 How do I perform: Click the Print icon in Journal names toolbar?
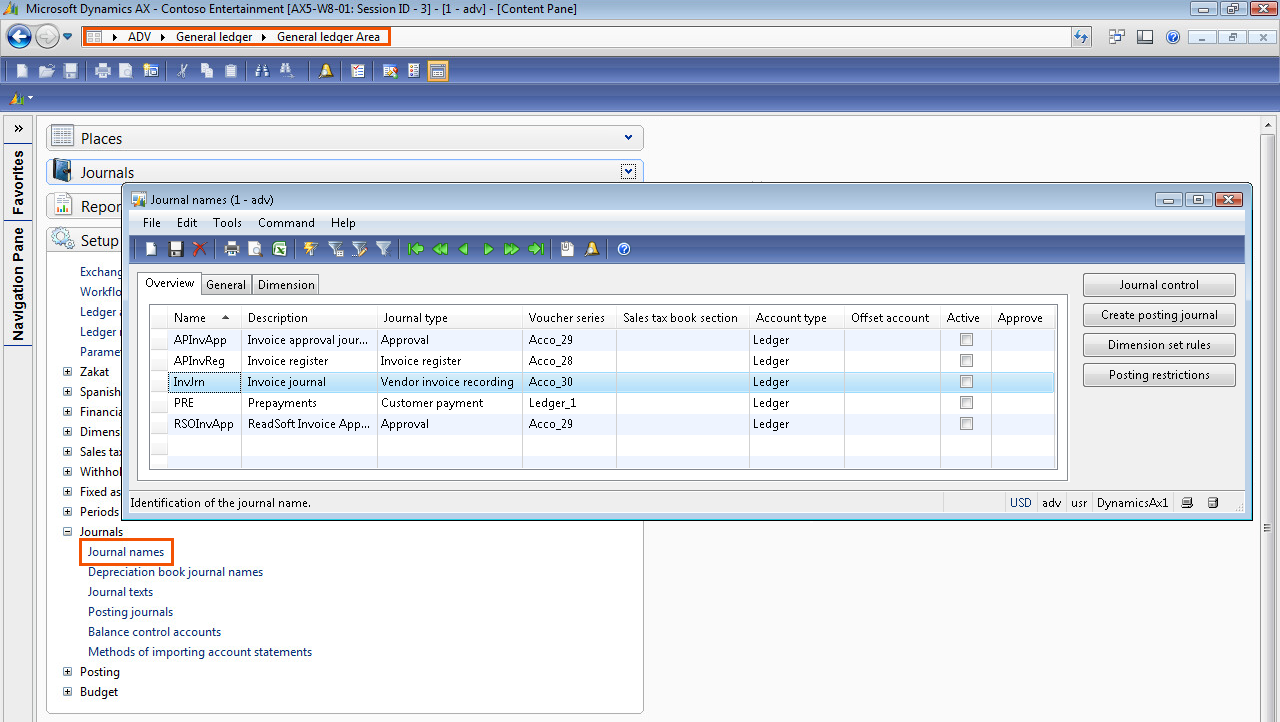(232, 249)
